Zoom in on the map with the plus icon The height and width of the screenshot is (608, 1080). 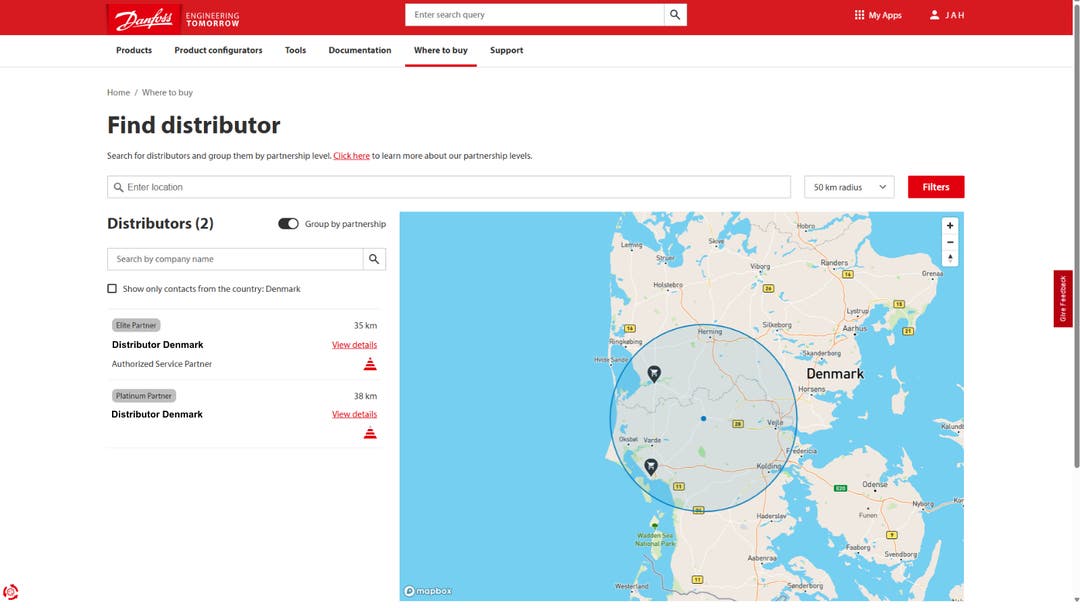[950, 225]
